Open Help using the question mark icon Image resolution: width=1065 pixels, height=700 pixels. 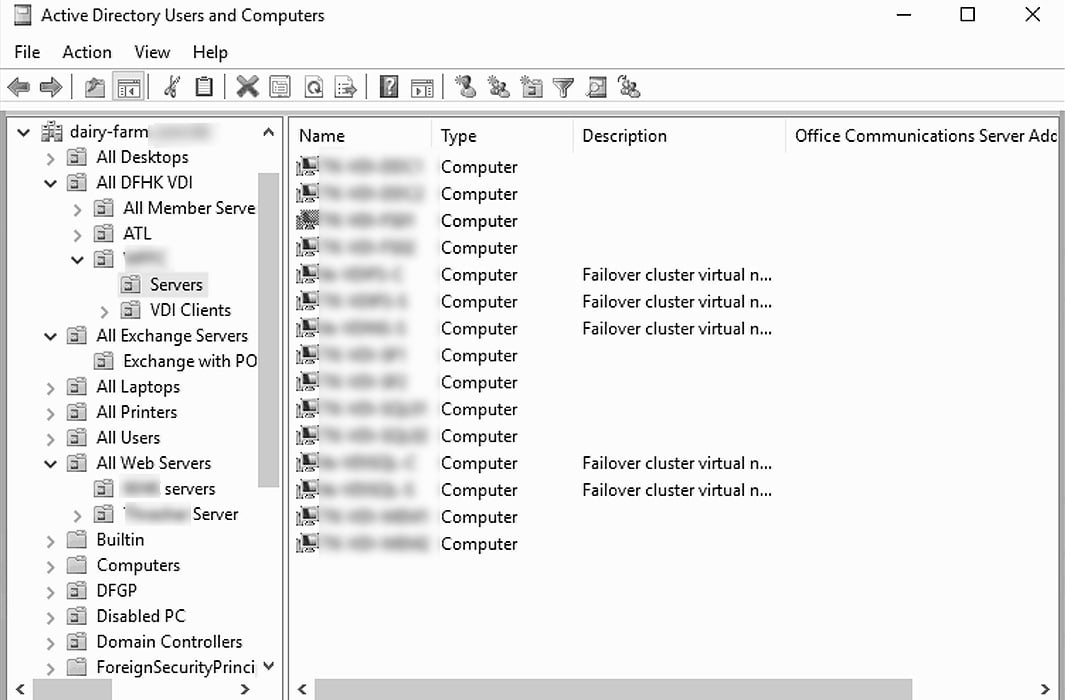389,87
